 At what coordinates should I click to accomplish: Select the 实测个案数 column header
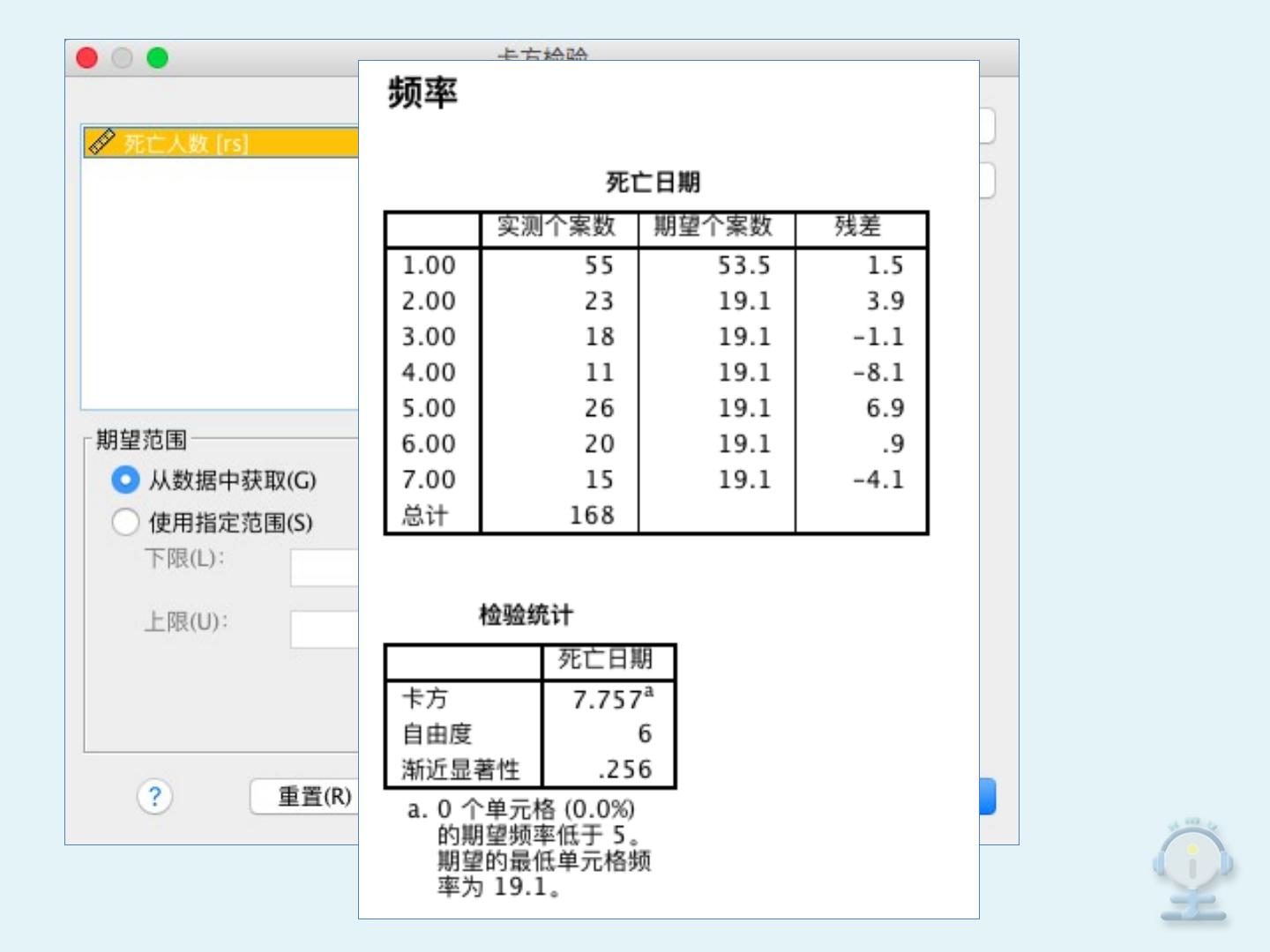[x=557, y=227]
